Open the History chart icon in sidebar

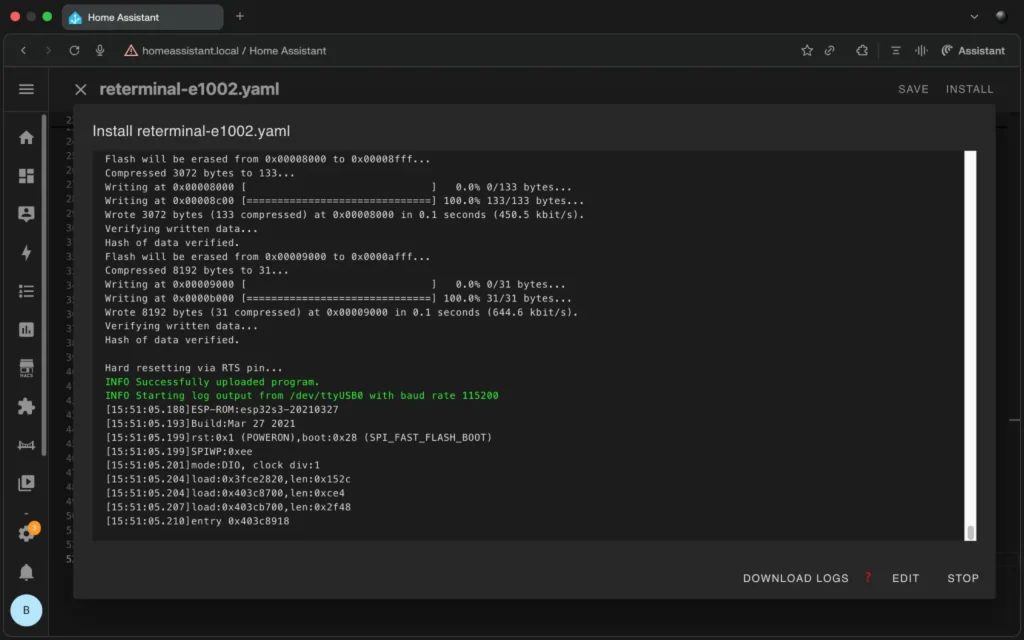(x=26, y=330)
